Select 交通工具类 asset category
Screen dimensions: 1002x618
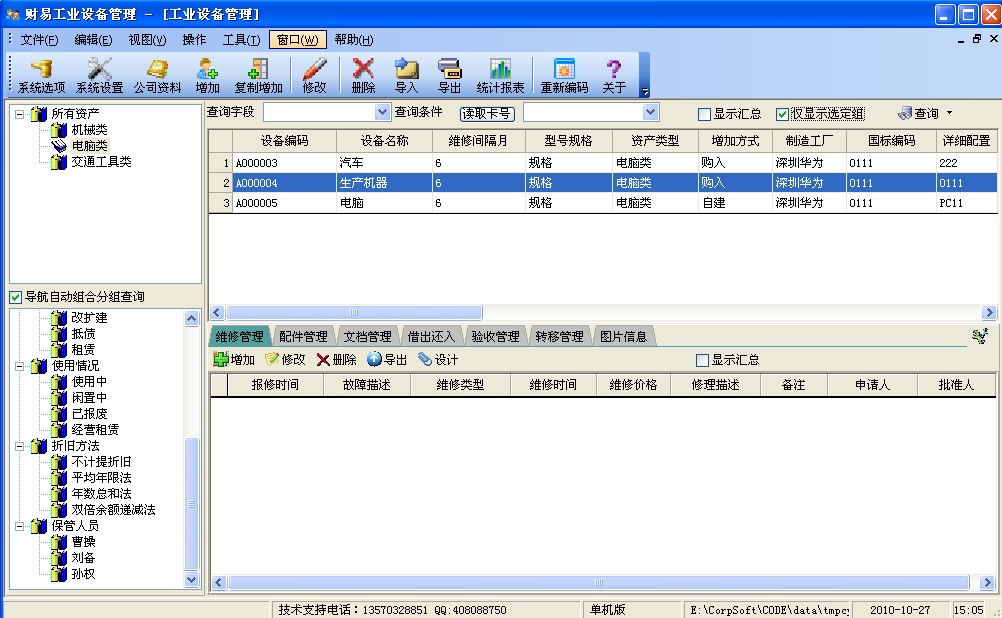tap(101, 162)
